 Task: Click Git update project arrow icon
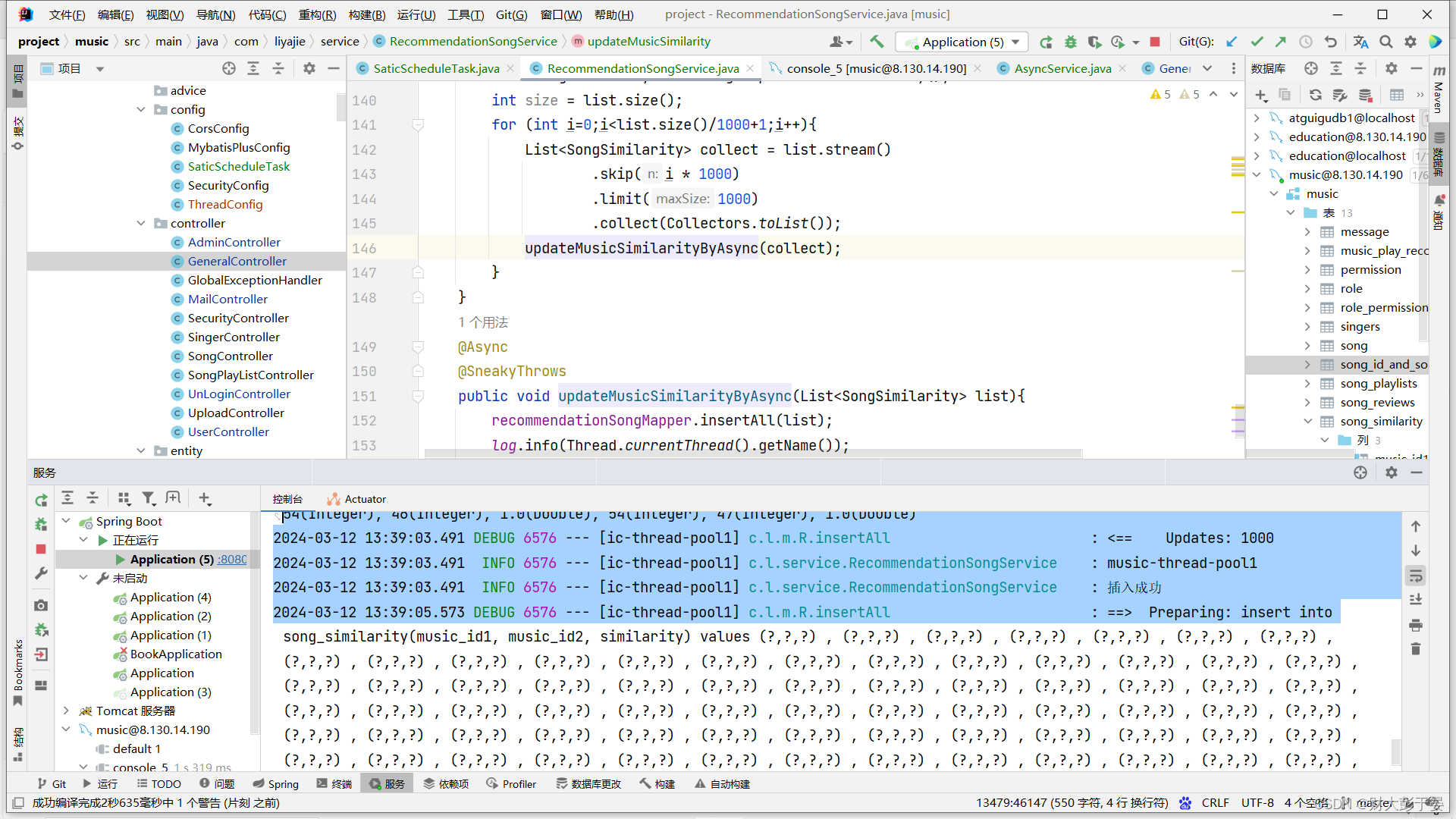click(1232, 42)
